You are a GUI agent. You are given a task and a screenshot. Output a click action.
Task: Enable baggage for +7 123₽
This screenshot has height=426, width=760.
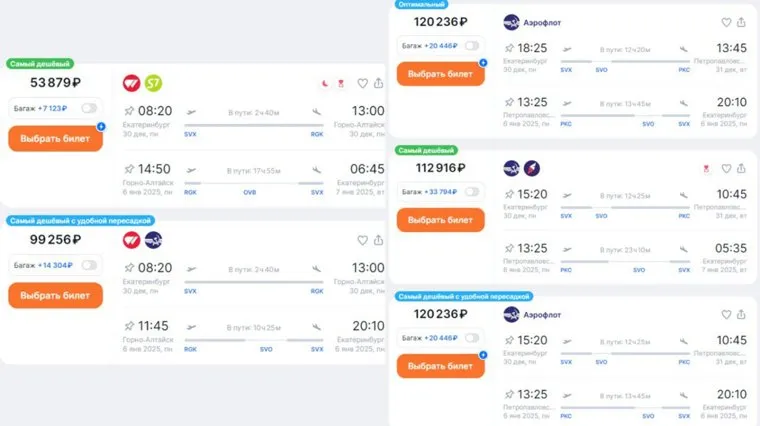coord(89,108)
